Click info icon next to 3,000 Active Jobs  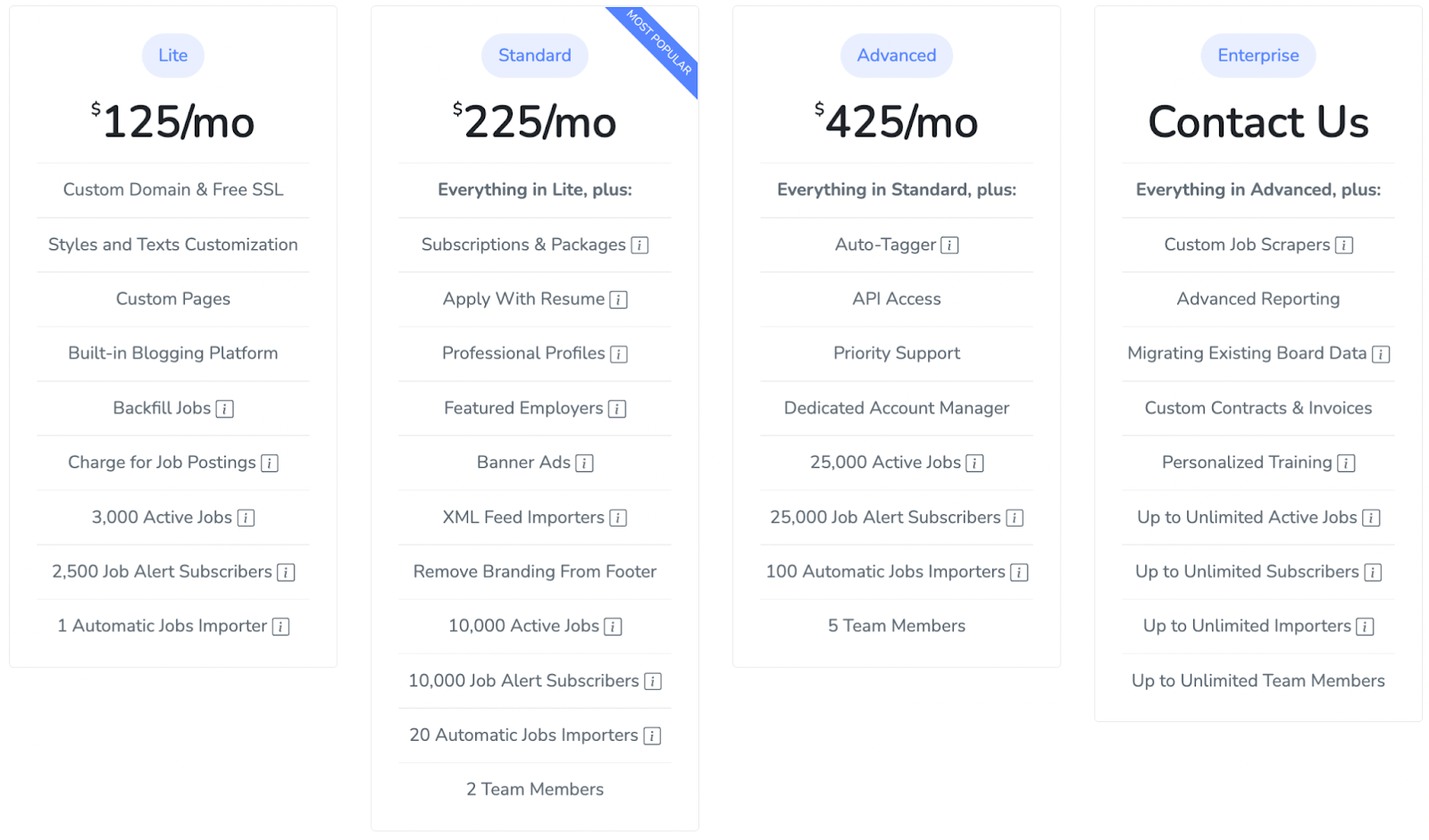[246, 518]
